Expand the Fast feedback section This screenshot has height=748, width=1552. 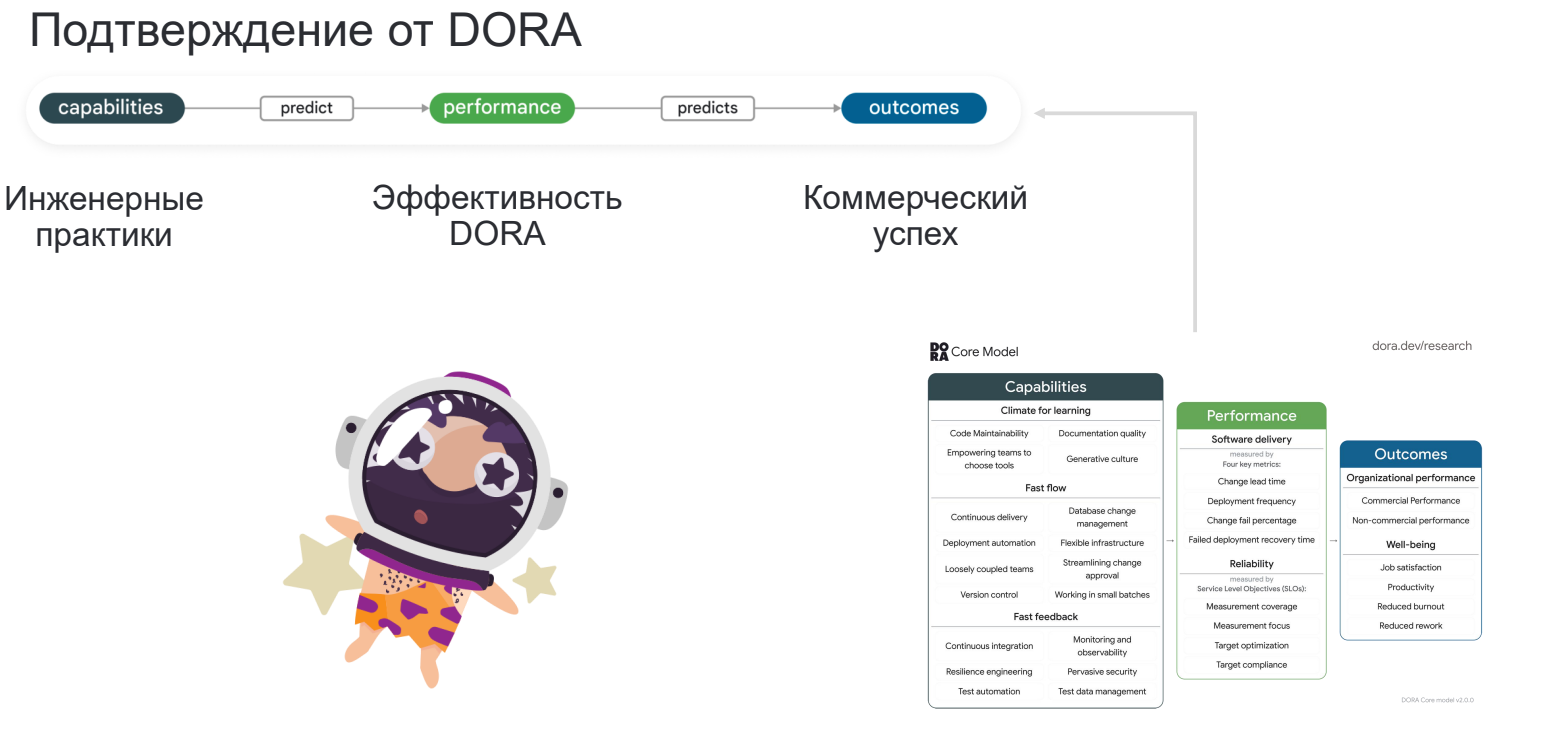click(x=1045, y=616)
